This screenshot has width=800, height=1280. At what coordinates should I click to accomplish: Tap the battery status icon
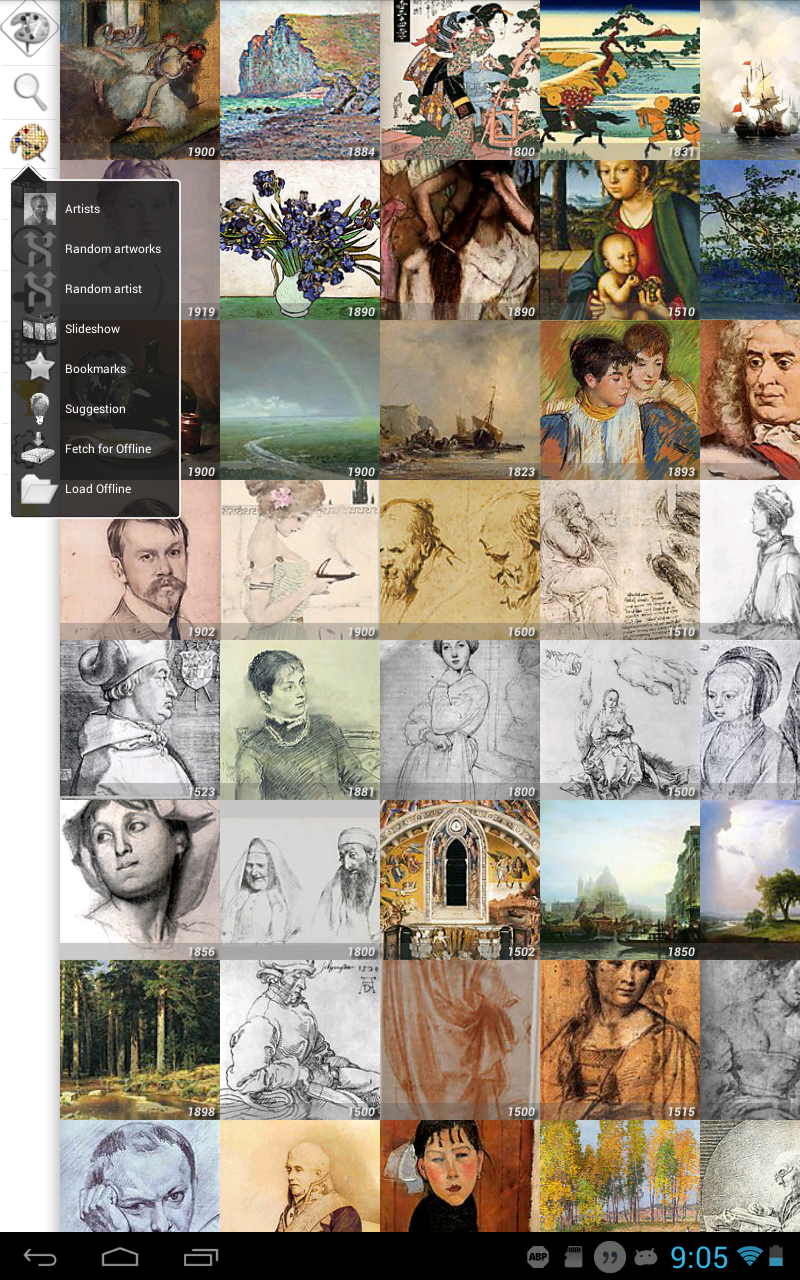777,1257
